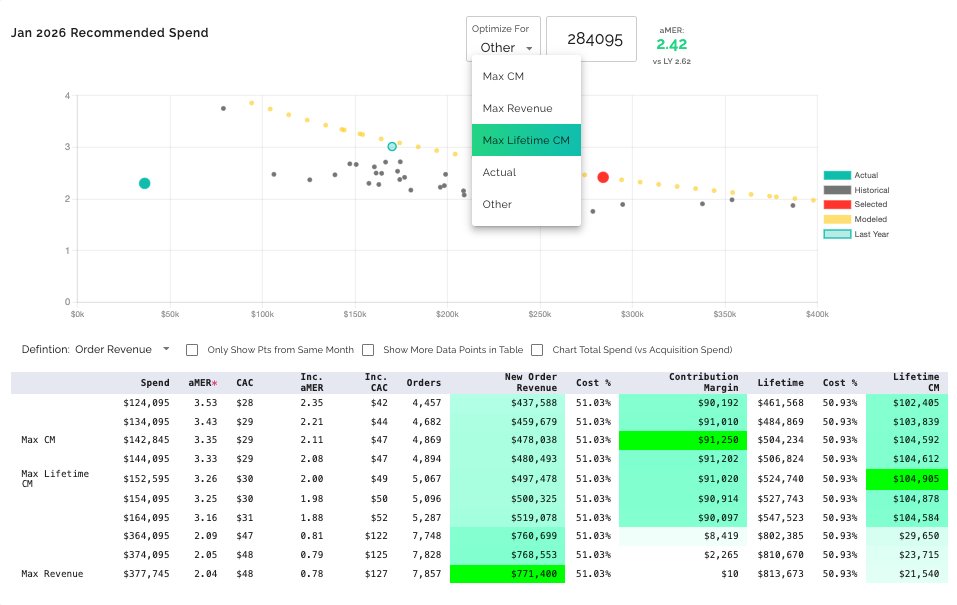Toggle the Modeled legend yellow swatch
Image resolution: width=957 pixels, height=605 pixels.
tap(837, 219)
